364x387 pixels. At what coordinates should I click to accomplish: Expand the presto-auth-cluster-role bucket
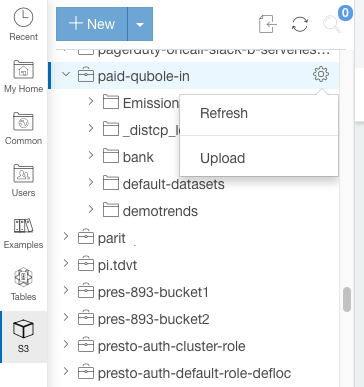[x=66, y=344]
